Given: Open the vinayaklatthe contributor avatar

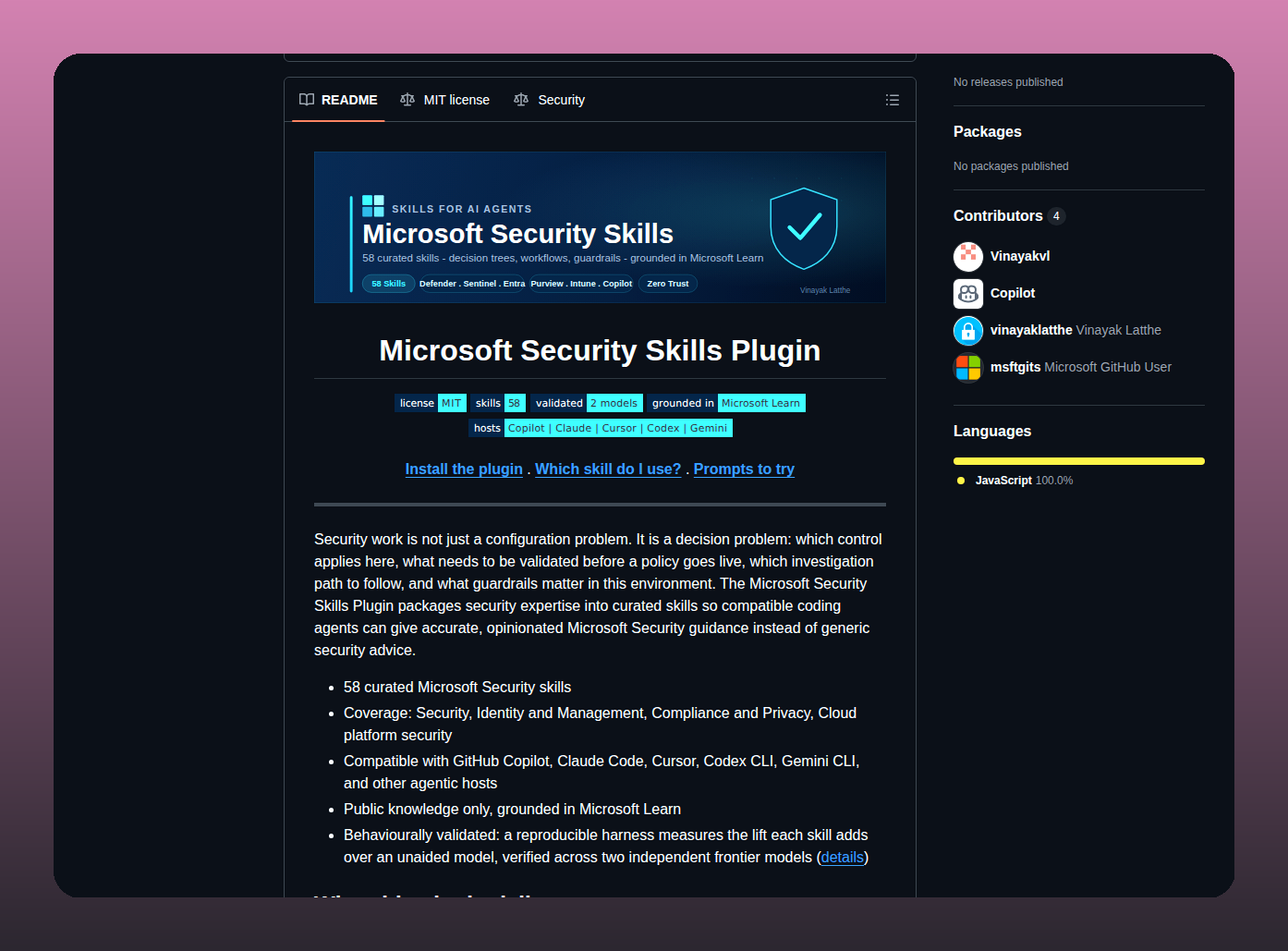Looking at the screenshot, I should (x=968, y=330).
